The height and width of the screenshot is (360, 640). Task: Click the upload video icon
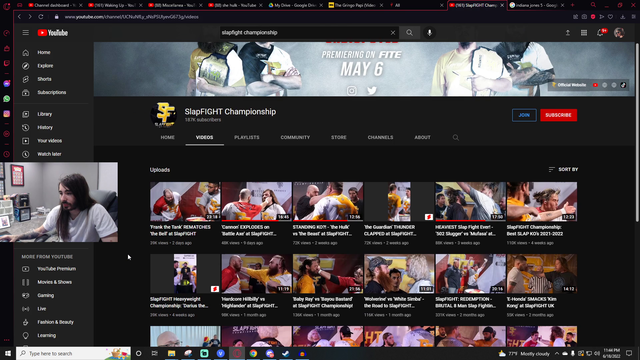pyautogui.click(x=568, y=33)
